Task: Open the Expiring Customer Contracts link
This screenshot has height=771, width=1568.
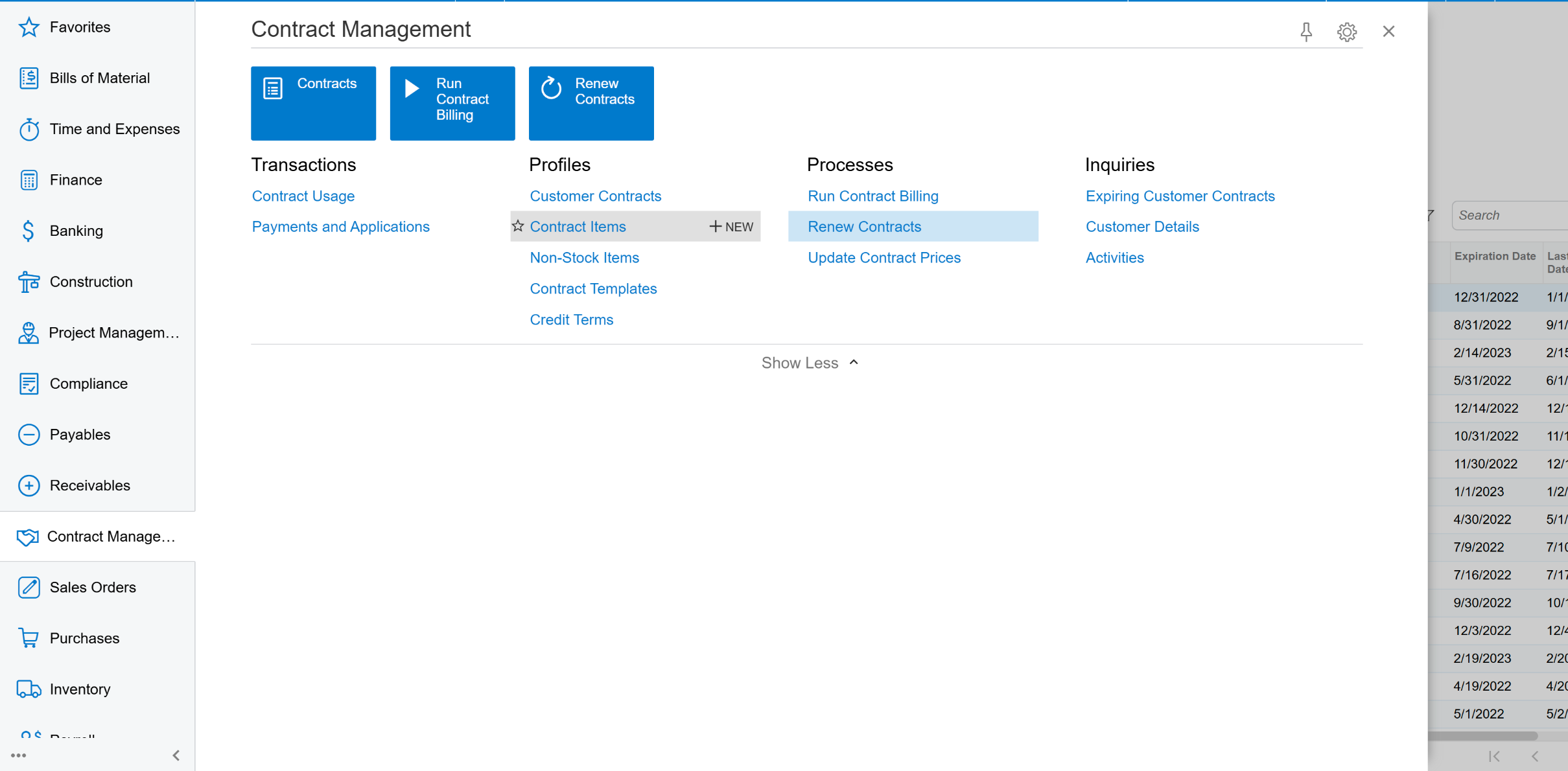Action: coord(1180,196)
